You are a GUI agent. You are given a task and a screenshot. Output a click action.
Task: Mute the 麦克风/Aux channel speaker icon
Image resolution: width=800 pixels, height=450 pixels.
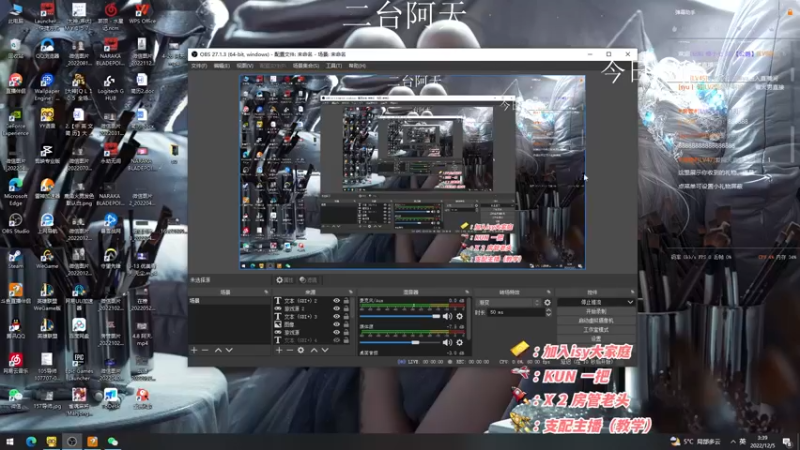click(447, 316)
